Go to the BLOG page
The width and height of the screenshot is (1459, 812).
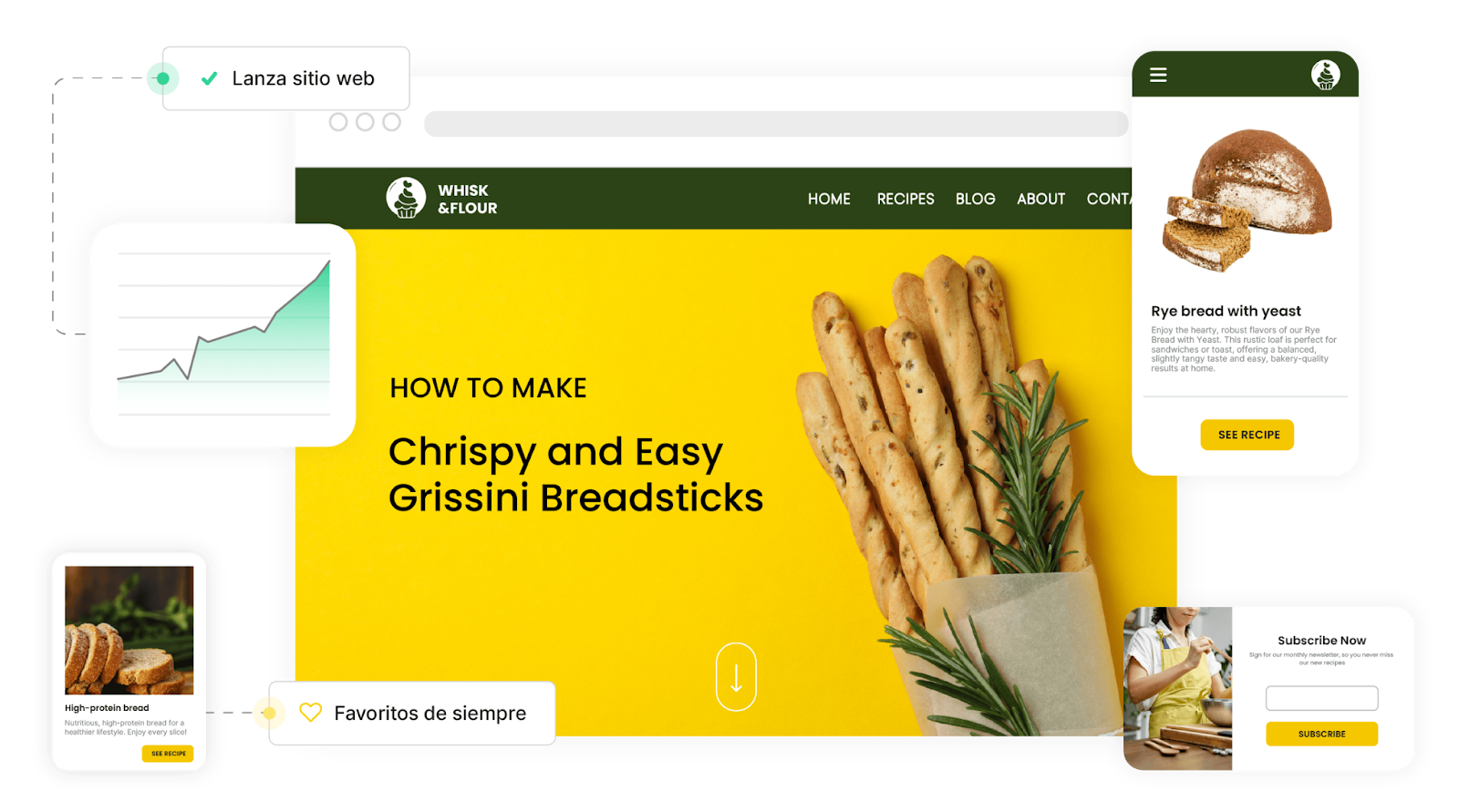[x=975, y=199]
